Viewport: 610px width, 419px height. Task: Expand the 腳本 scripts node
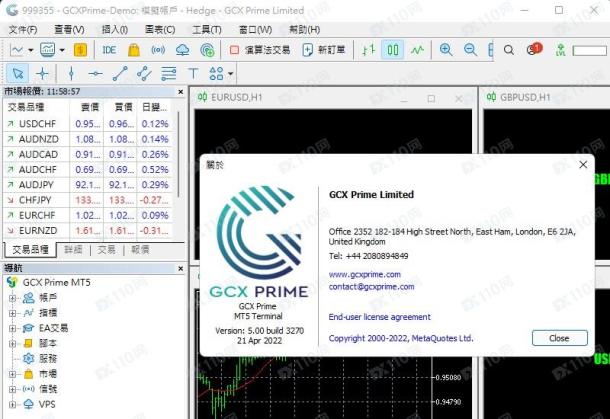(x=12, y=344)
